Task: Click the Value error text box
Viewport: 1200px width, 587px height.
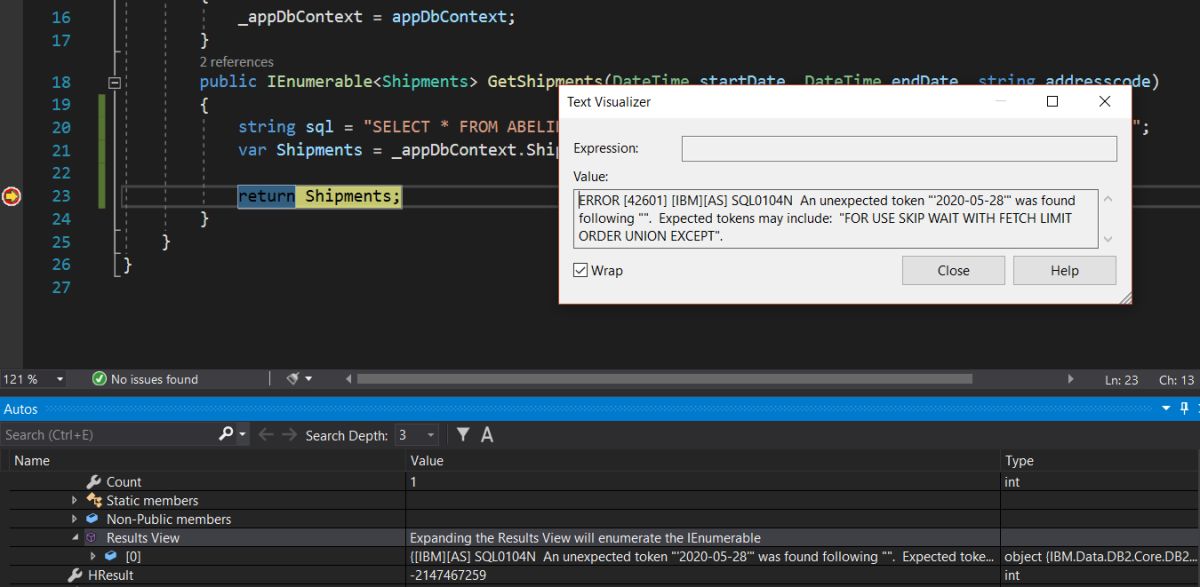Action: 837,218
